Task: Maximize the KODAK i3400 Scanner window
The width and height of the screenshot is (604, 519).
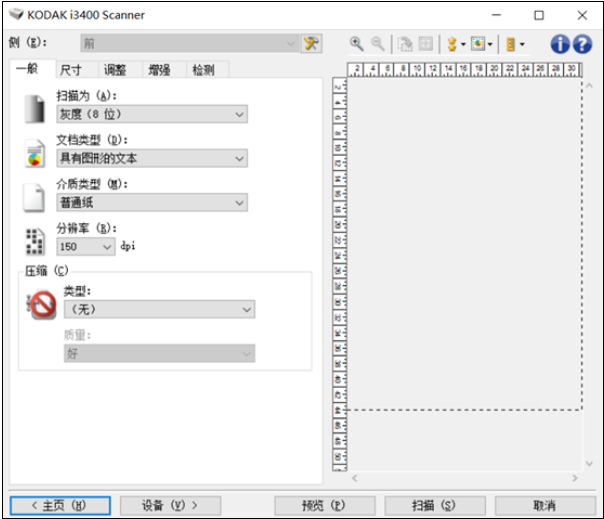Action: coord(539,15)
